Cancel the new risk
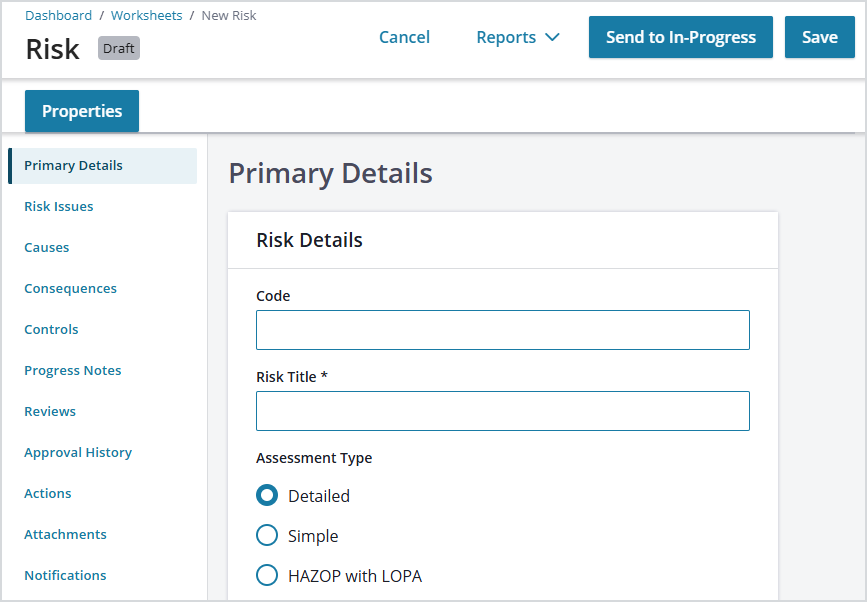The height and width of the screenshot is (602, 867). pyautogui.click(x=404, y=37)
